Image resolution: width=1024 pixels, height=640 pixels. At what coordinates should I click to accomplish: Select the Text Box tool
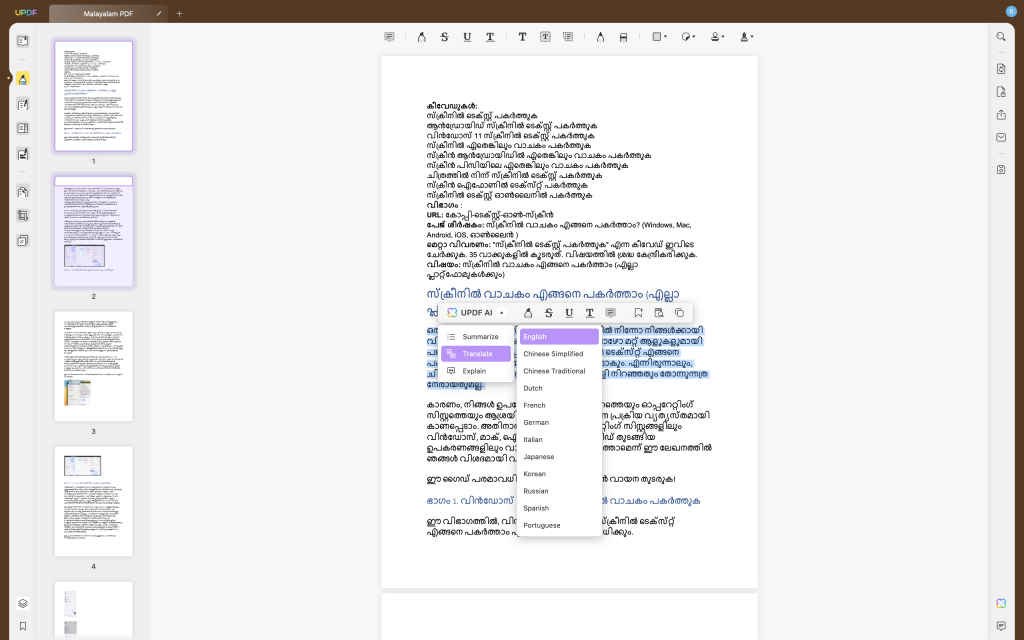tap(544, 36)
